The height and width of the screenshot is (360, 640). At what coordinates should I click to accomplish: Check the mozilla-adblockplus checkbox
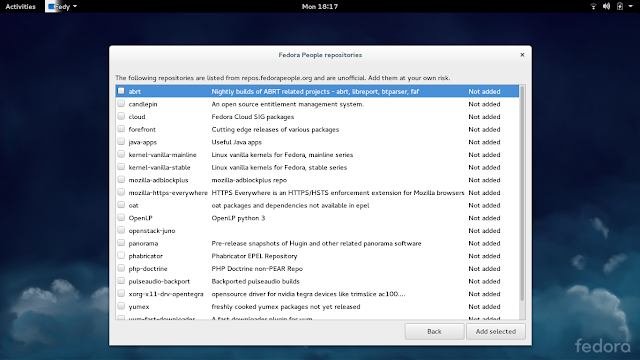pyautogui.click(x=121, y=180)
